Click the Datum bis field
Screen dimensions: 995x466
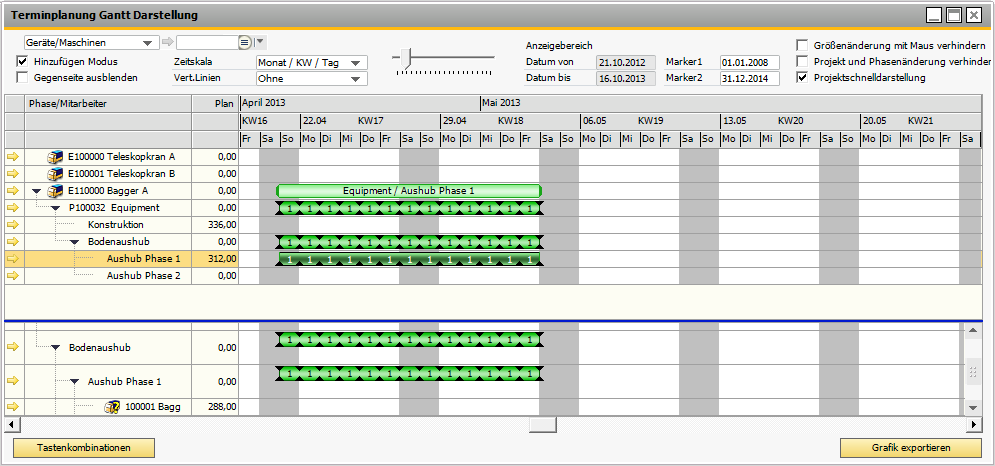tap(625, 78)
